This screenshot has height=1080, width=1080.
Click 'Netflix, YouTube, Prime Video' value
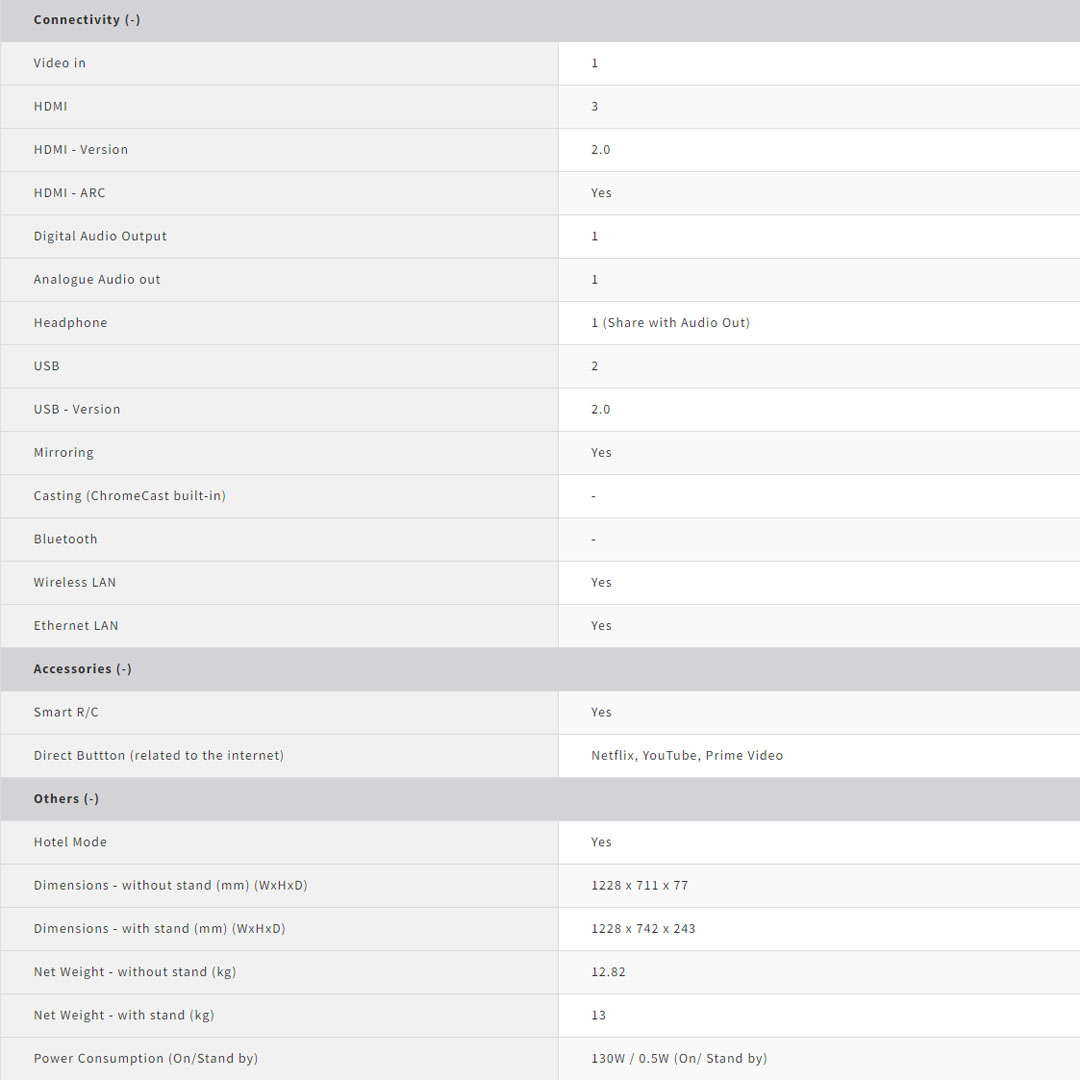click(x=687, y=756)
